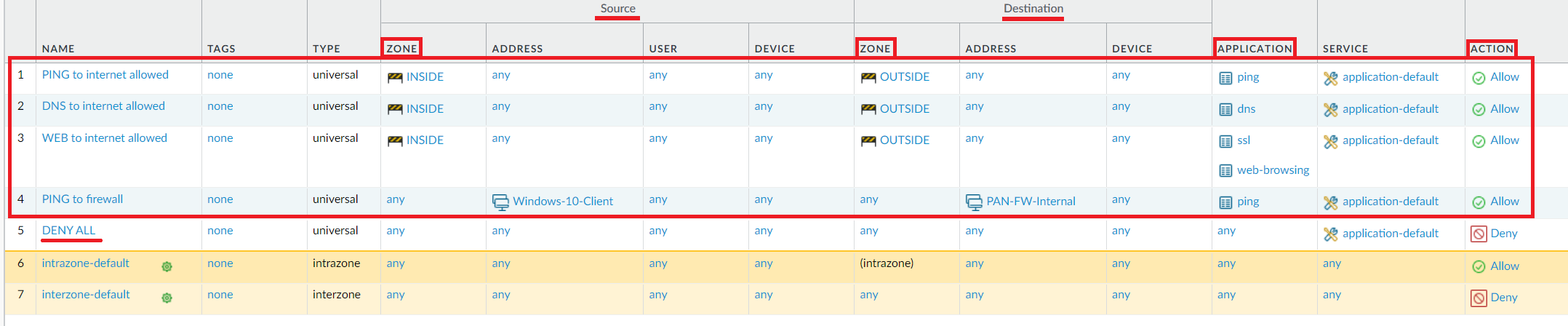
Task: Click service tools icon in WEB rule
Action: coord(1331,141)
